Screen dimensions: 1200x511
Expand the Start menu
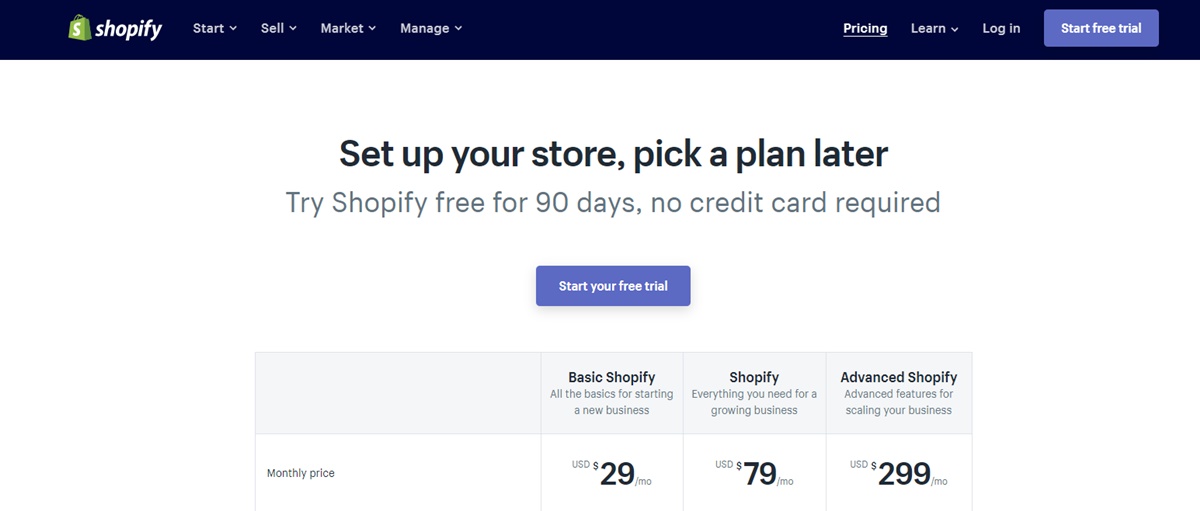click(x=214, y=28)
